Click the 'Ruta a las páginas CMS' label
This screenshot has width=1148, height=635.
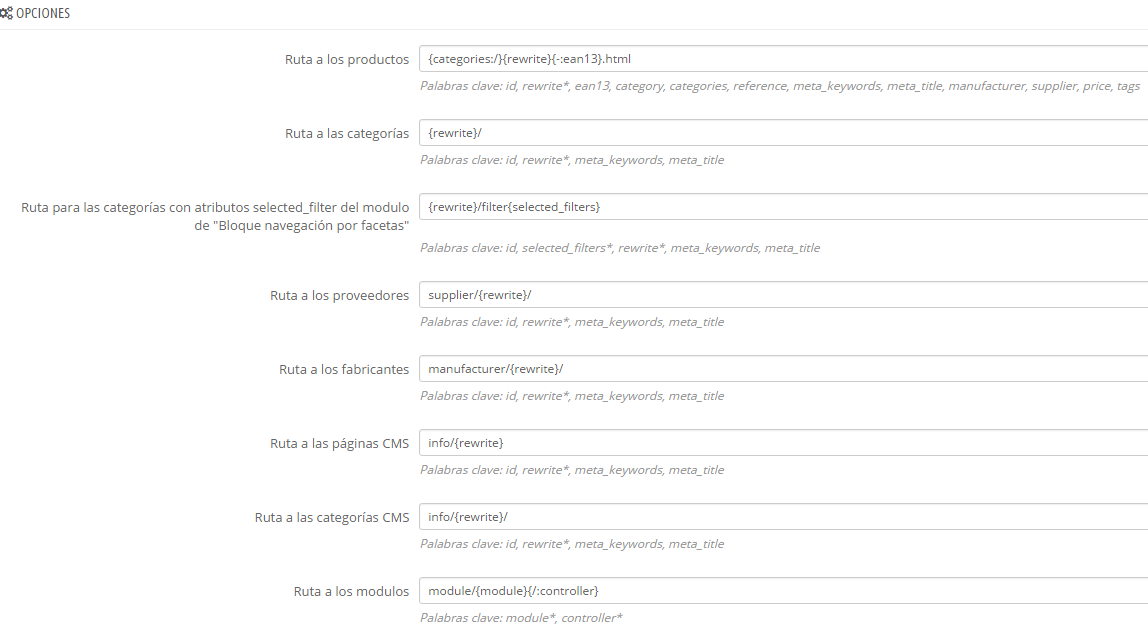pyautogui.click(x=340, y=443)
